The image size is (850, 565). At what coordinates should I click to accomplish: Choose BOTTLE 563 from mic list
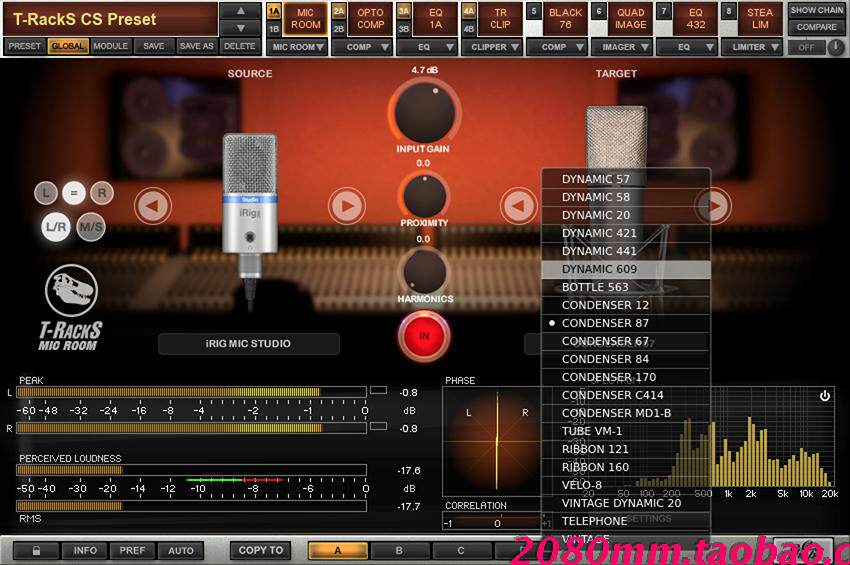(626, 287)
